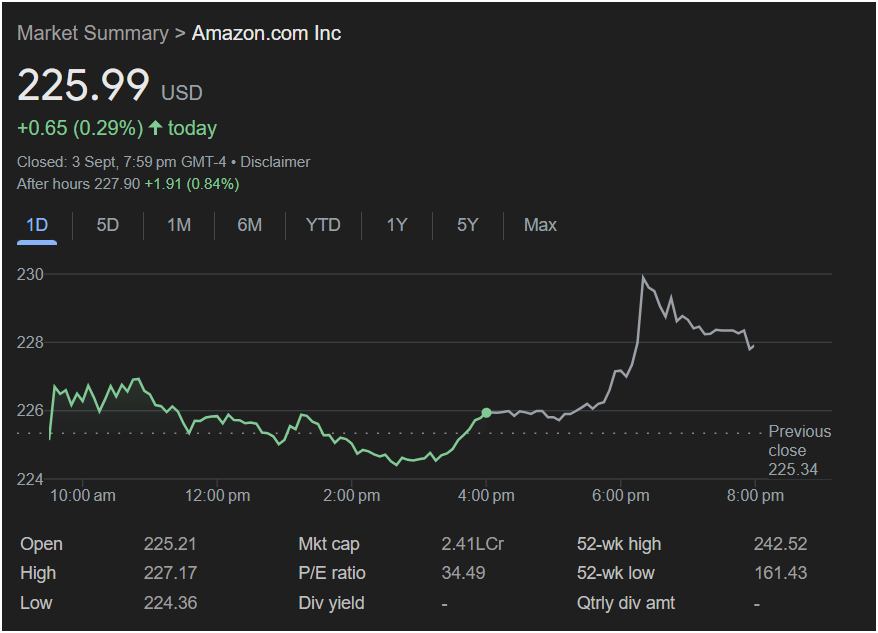Click the USD currency label
878x633 pixels.
point(182,93)
